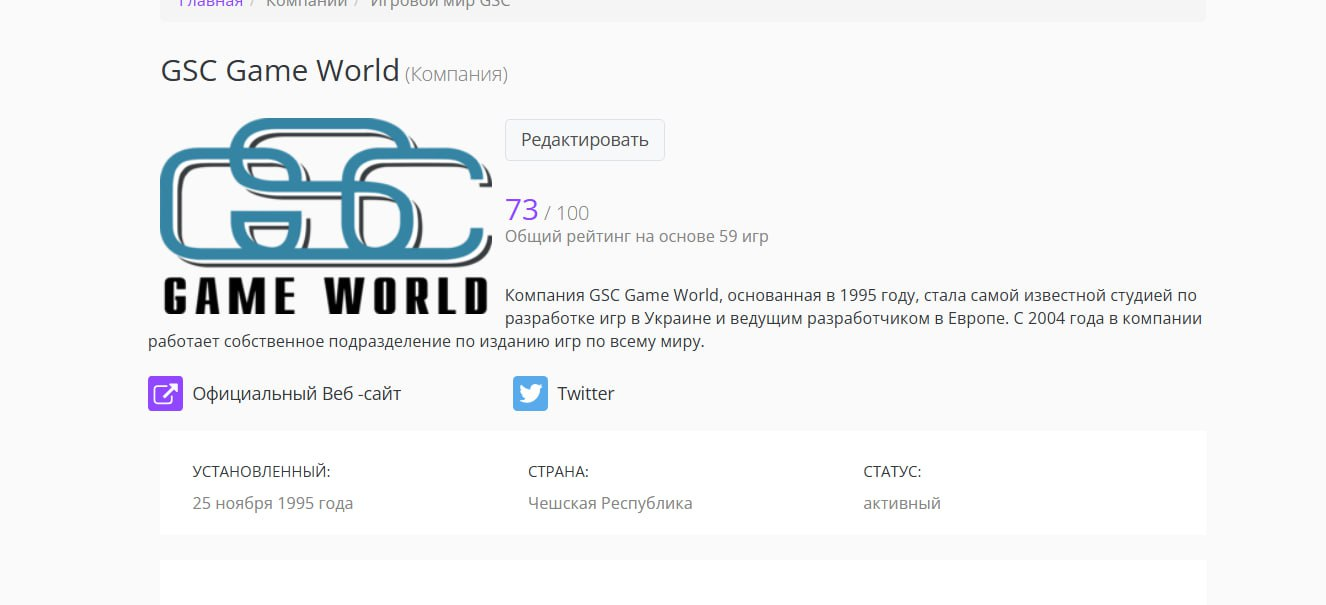Click the (Компания) subtitle next to heading
The width and height of the screenshot is (1326, 605).
tap(456, 75)
